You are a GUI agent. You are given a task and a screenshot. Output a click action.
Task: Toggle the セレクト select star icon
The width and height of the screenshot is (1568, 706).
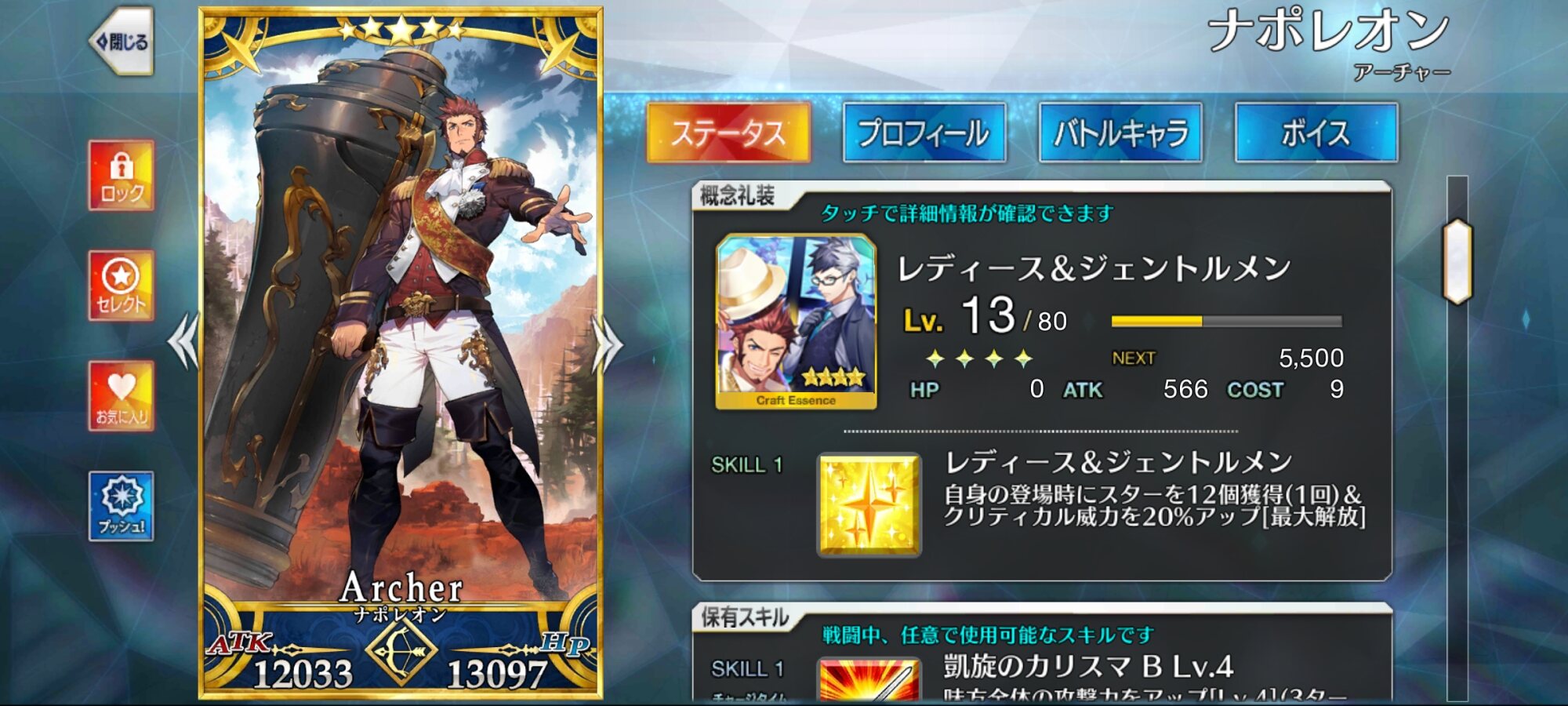coord(121,286)
